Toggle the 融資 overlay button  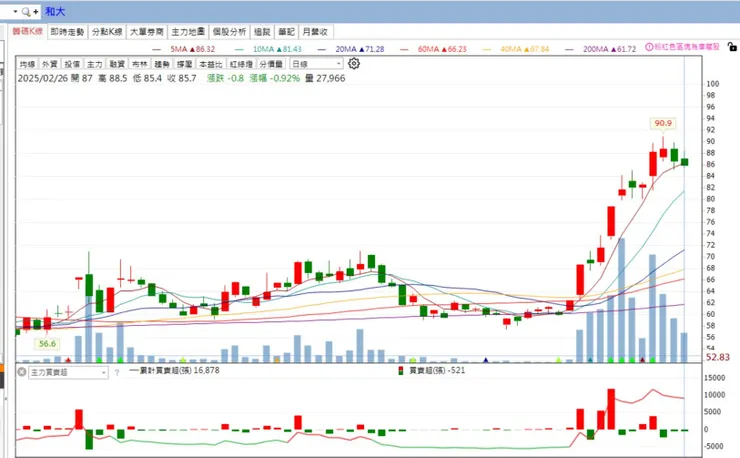pyautogui.click(x=117, y=64)
